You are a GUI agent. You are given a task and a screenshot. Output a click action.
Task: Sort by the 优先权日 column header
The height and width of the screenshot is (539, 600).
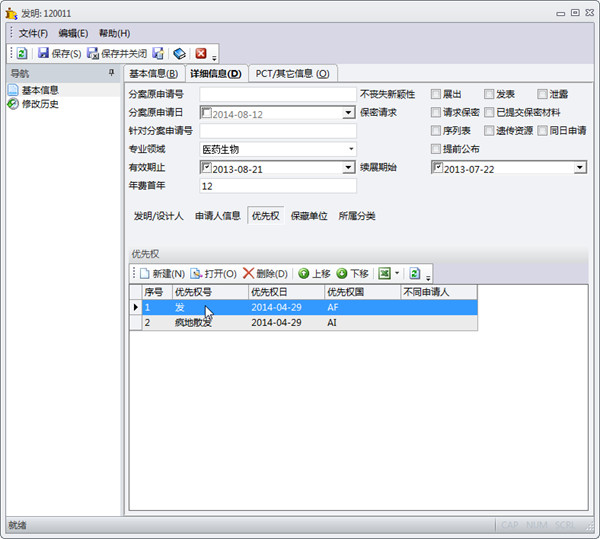click(287, 292)
